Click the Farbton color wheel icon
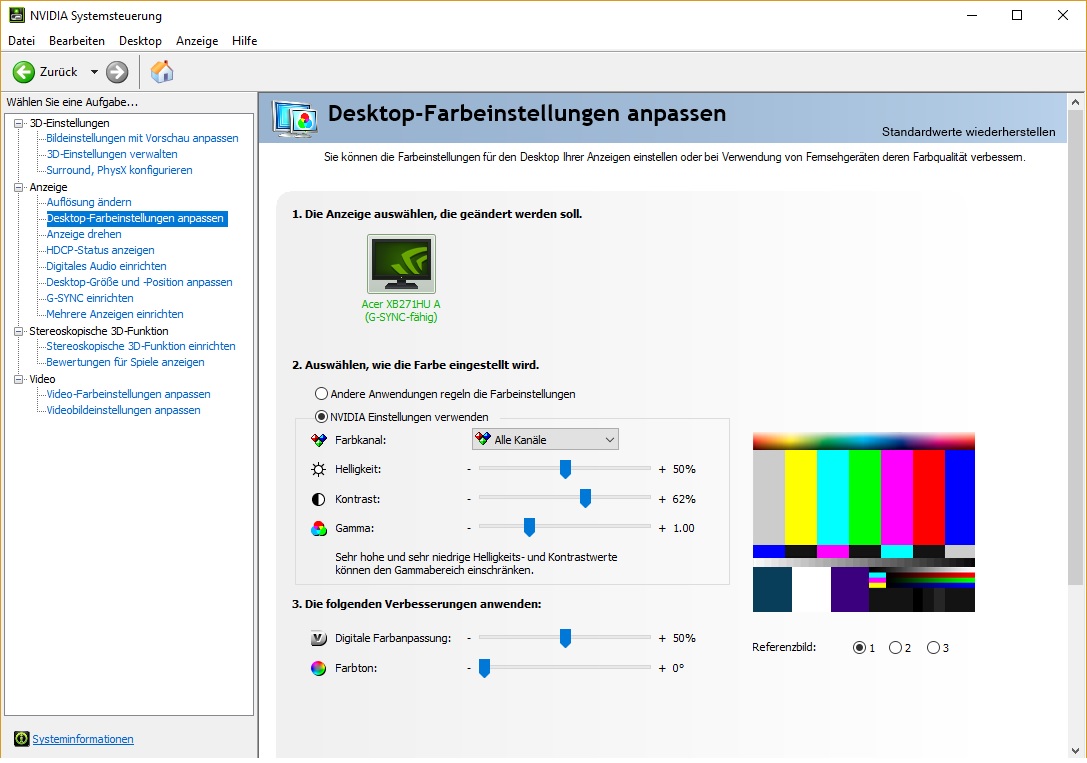 point(318,668)
